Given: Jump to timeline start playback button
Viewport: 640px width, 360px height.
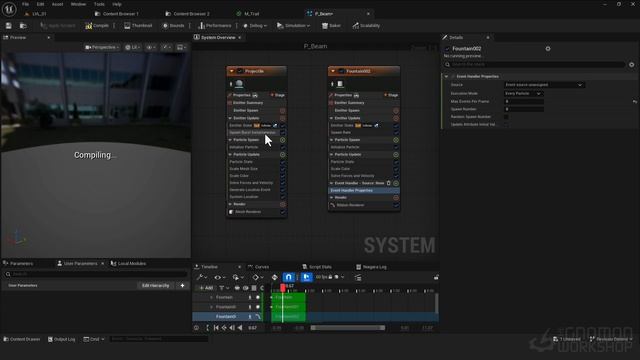Looking at the screenshot, I should [216, 328].
